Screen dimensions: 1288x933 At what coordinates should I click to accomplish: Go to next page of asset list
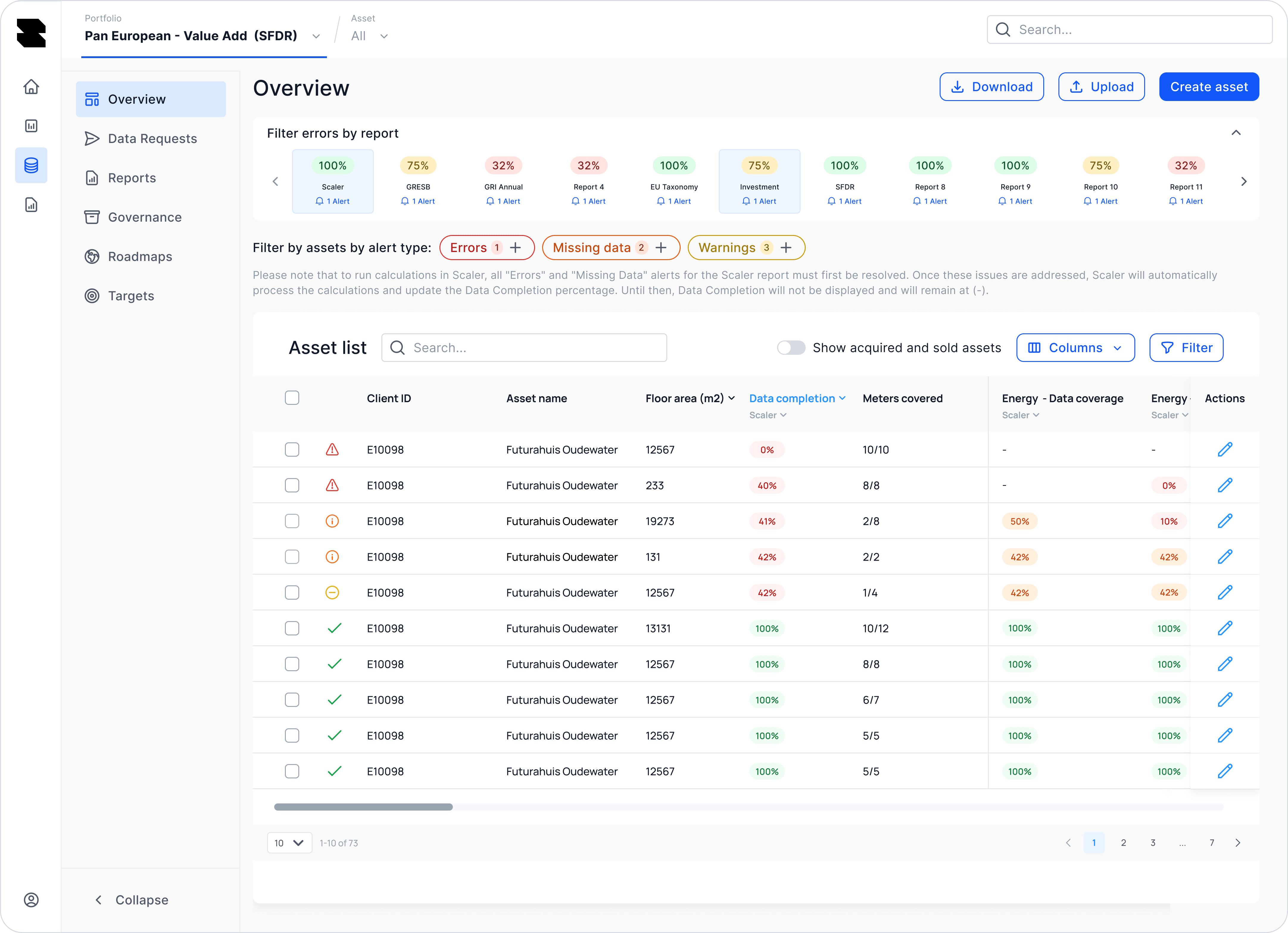tap(1238, 843)
